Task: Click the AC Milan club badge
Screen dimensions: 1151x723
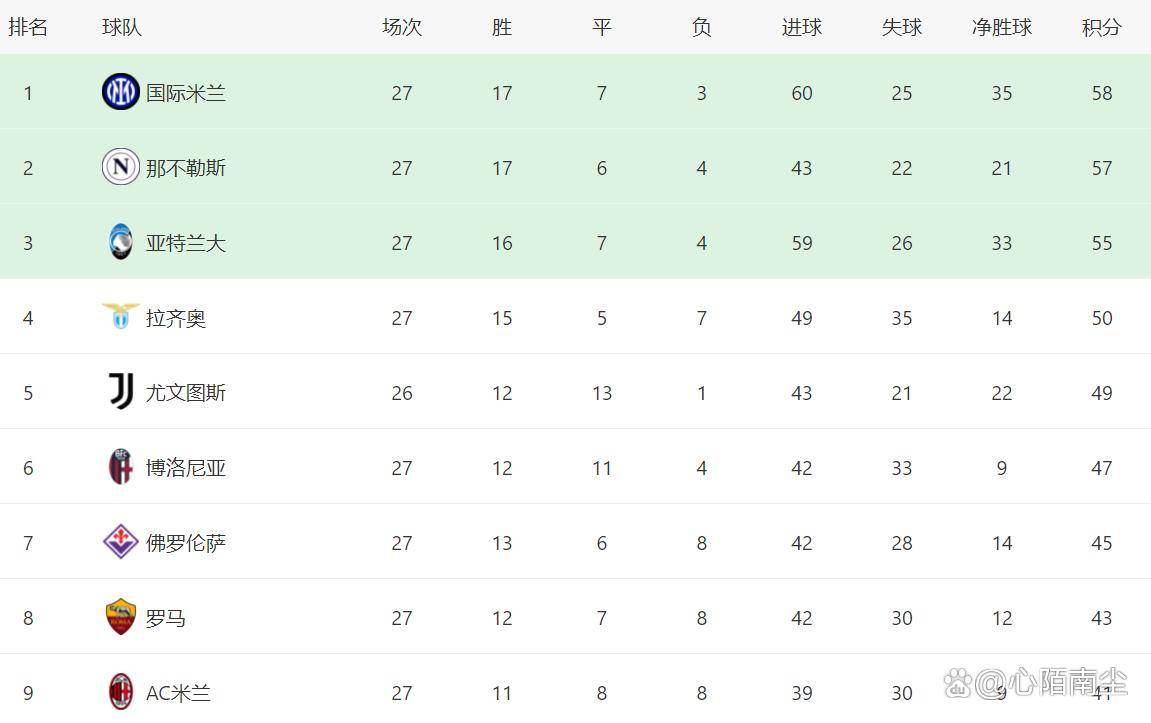Action: click(x=120, y=691)
